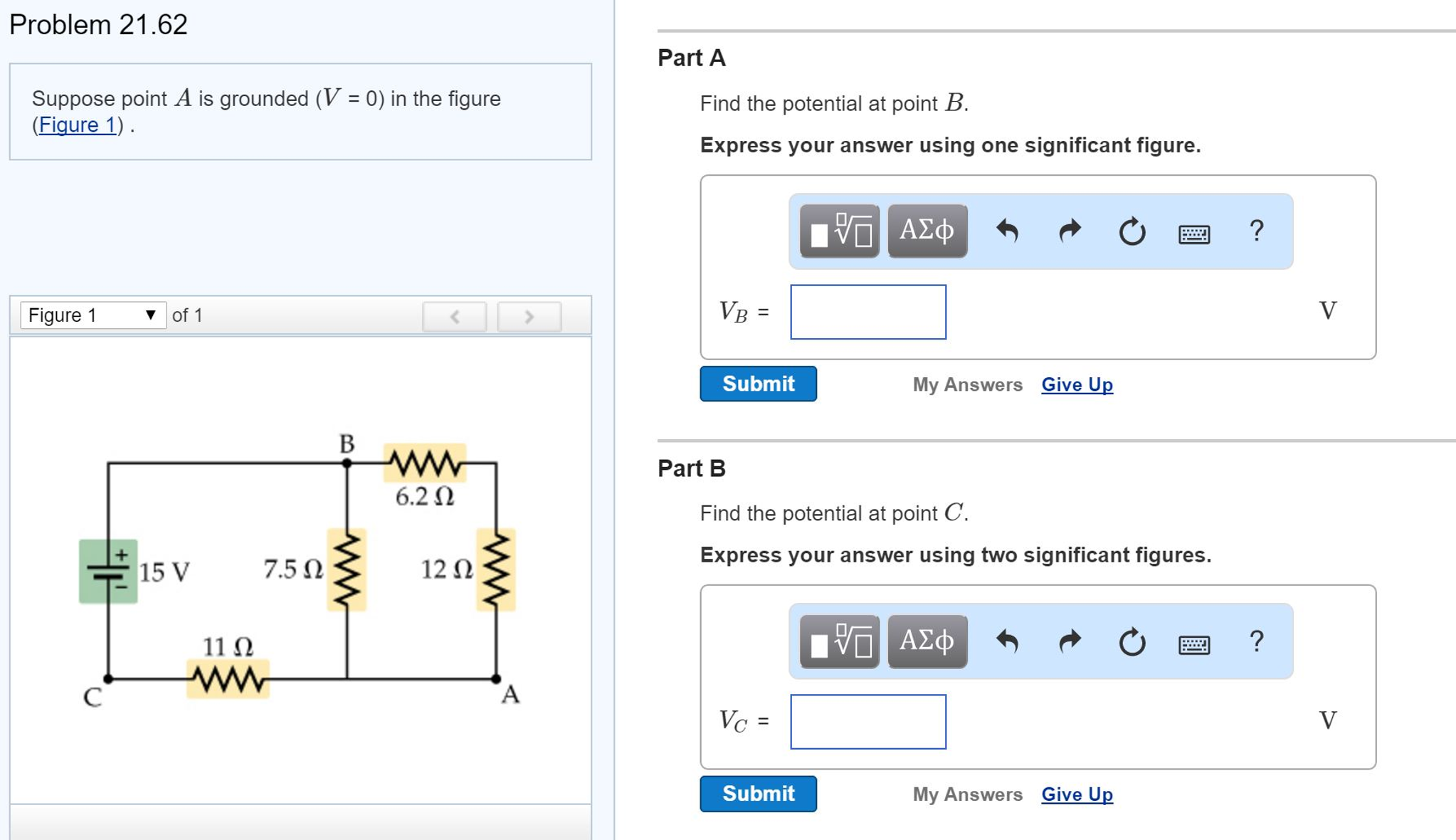Go to next figure arrow

[529, 316]
